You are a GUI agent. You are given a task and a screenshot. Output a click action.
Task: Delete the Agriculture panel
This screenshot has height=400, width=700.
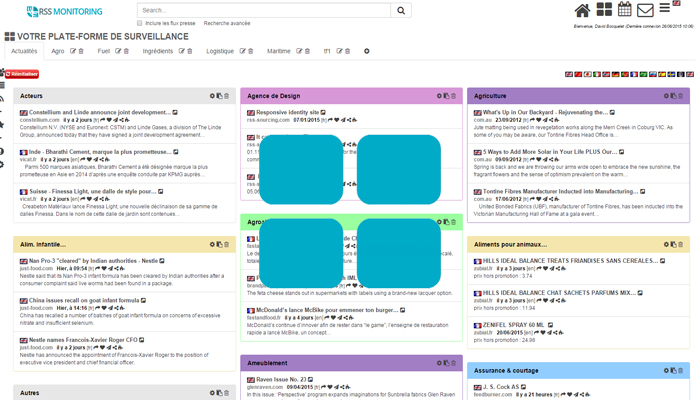[680, 96]
